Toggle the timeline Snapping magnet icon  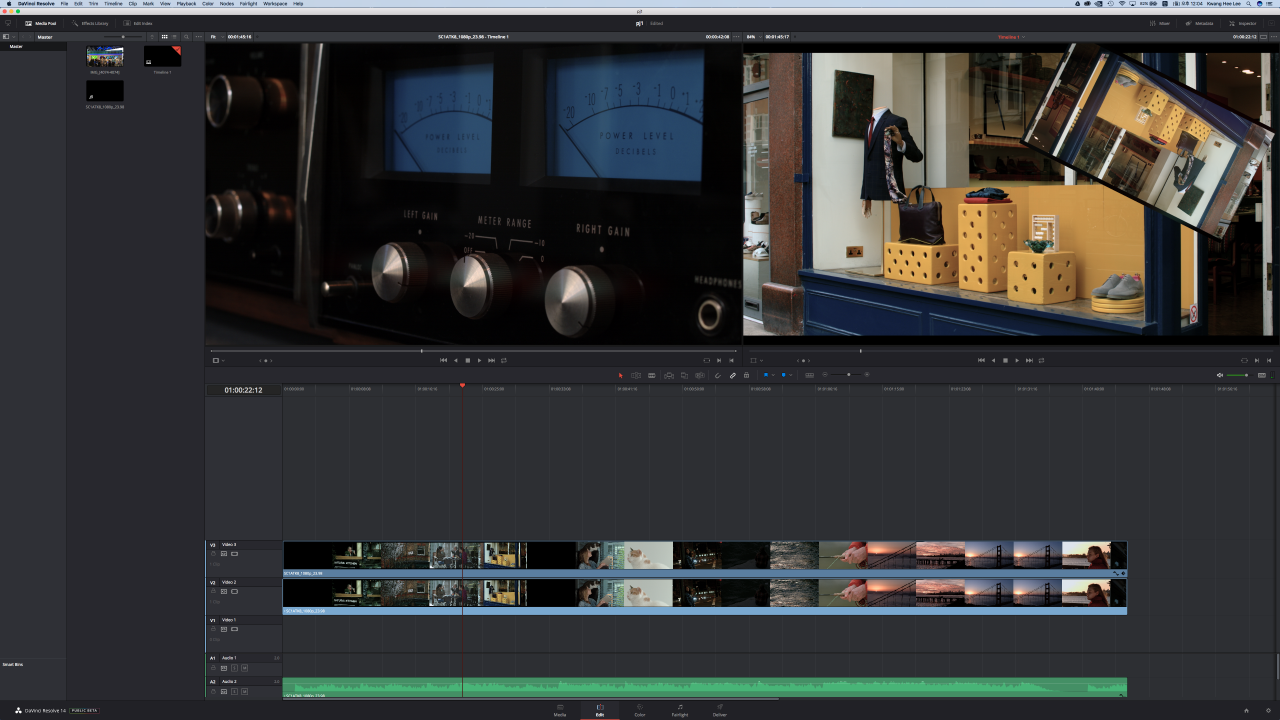(x=717, y=375)
